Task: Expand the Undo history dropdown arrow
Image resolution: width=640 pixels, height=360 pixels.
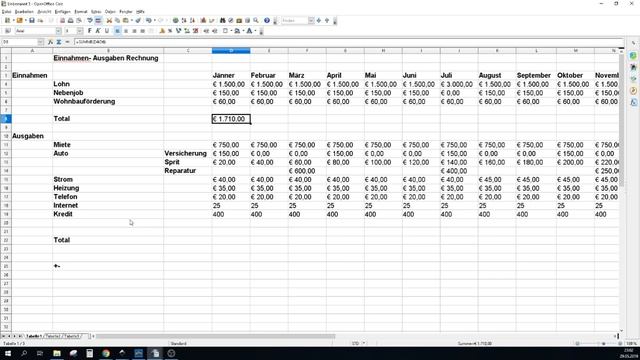Action: coord(155,20)
